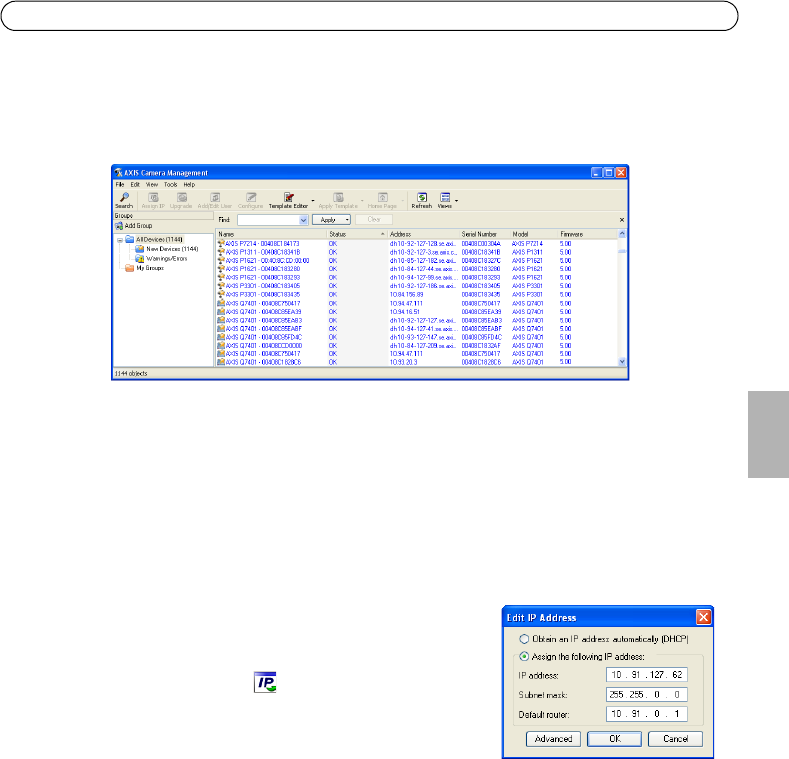Image resolution: width=789 pixels, height=759 pixels.
Task: Open the Find combo box dropdown
Action: 303,218
